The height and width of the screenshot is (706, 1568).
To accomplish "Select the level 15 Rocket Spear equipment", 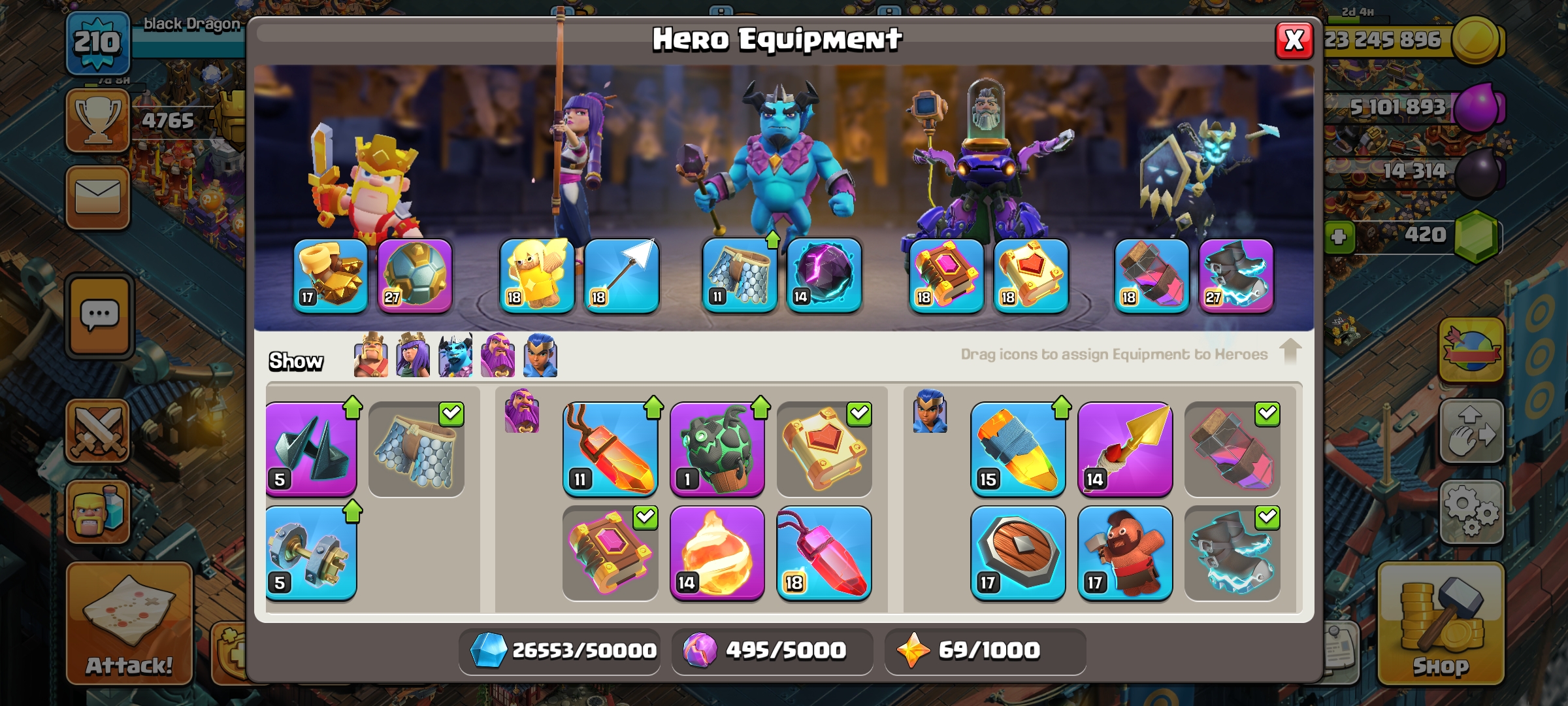I will tap(1018, 449).
